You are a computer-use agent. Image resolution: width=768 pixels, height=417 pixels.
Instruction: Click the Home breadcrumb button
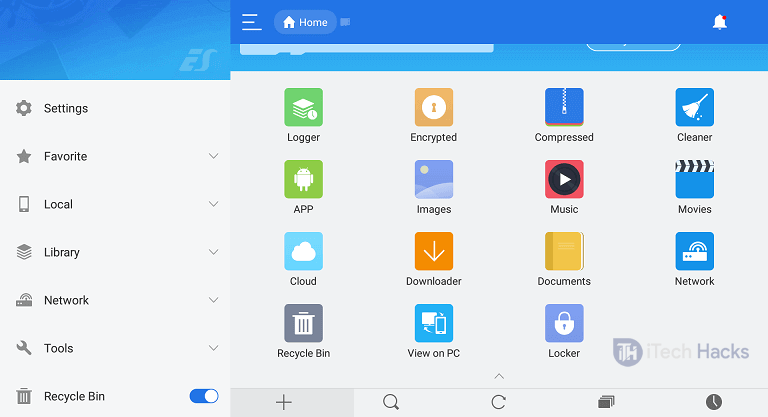(x=305, y=22)
